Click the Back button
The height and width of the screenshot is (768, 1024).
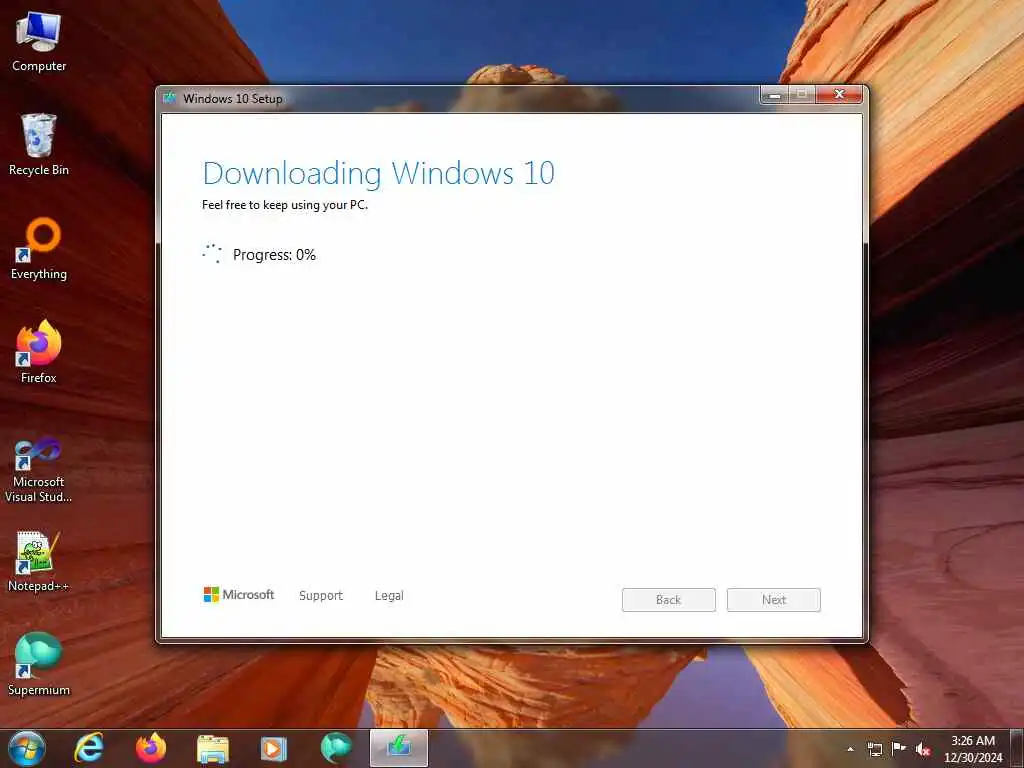(x=669, y=600)
